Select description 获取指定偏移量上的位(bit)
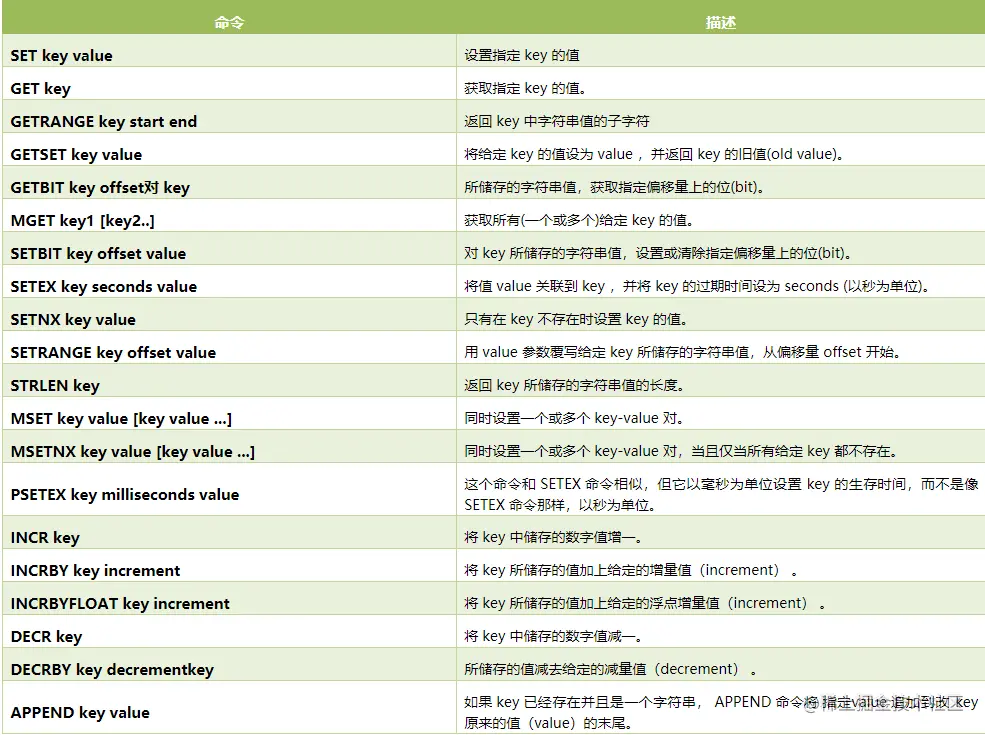The width and height of the screenshot is (985, 735). [614, 187]
